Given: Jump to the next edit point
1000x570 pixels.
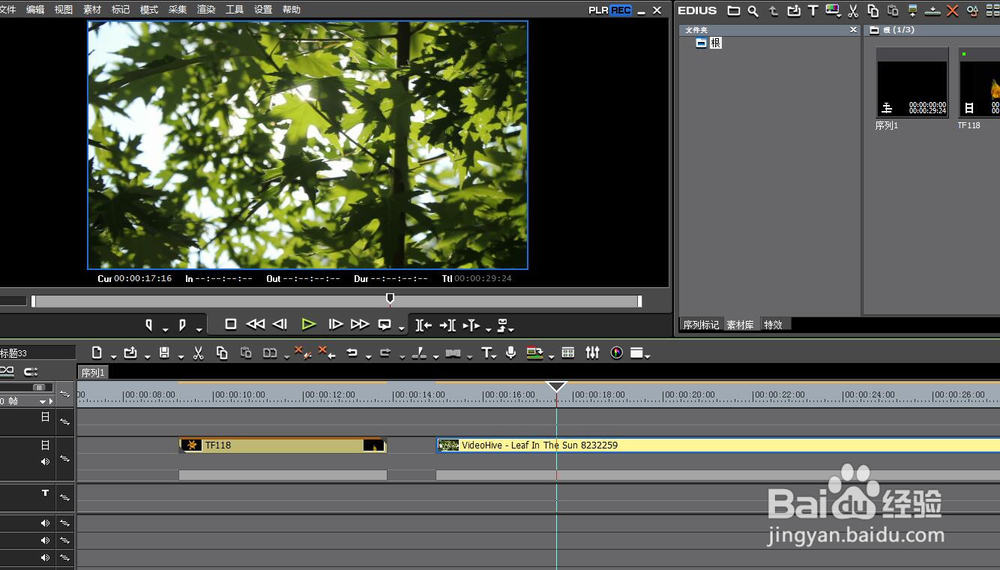Looking at the screenshot, I should 448,325.
